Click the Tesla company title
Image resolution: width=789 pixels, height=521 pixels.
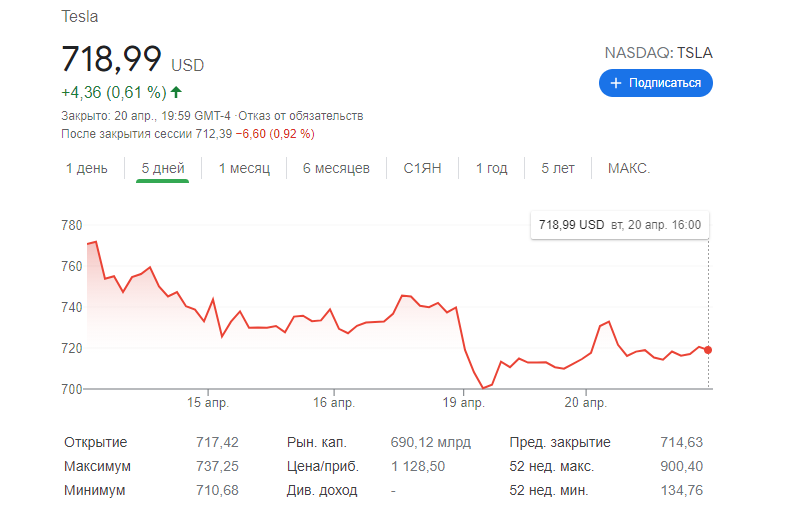coord(80,17)
